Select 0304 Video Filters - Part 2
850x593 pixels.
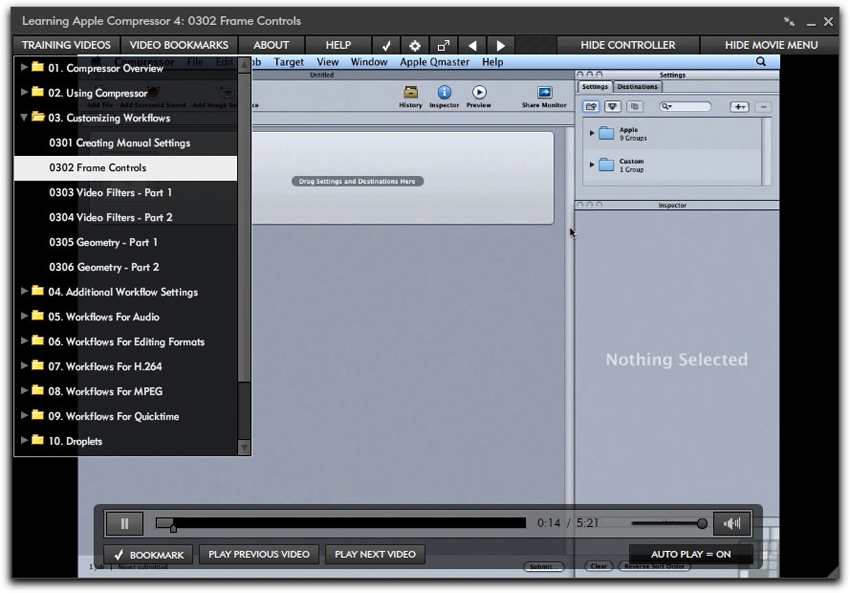[126, 217]
